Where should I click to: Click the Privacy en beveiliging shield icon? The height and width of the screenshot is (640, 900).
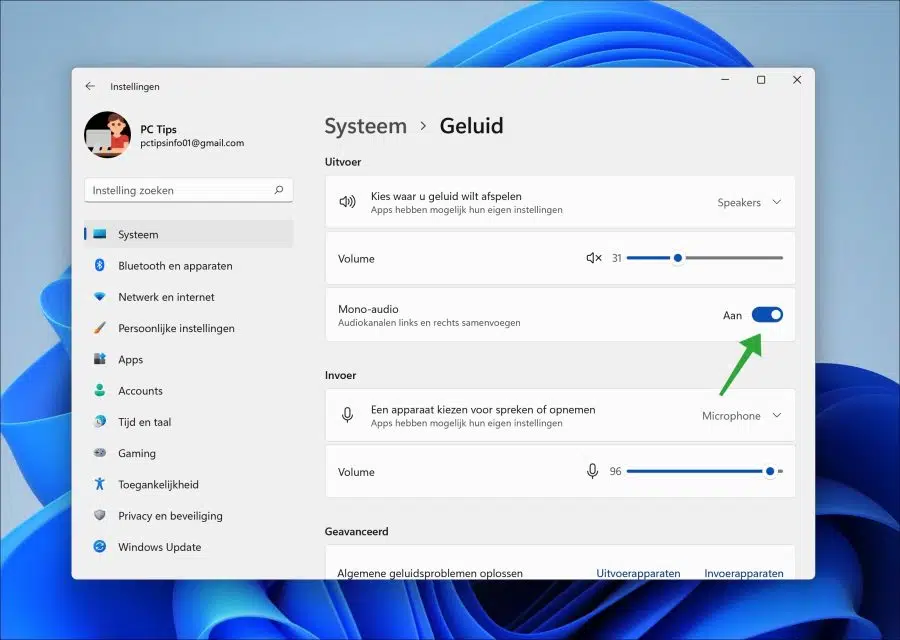point(100,515)
